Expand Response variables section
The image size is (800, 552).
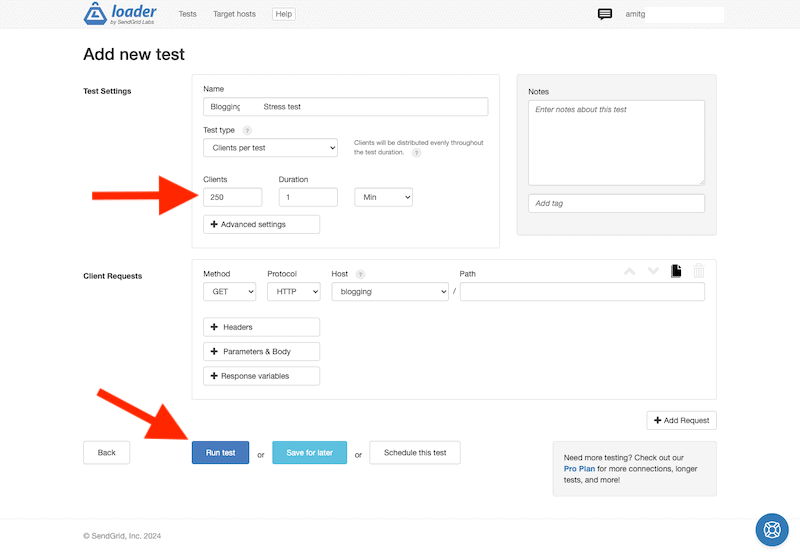261,376
